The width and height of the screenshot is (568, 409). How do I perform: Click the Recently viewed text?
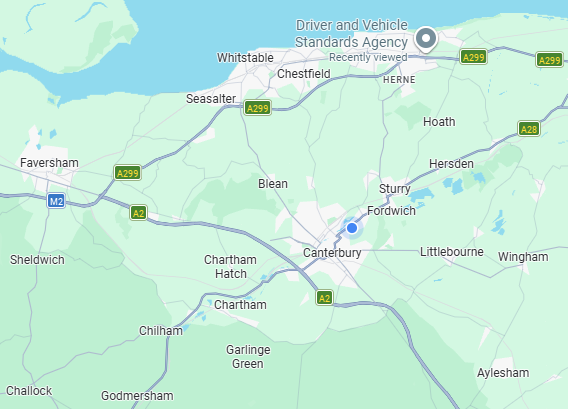coord(368,57)
